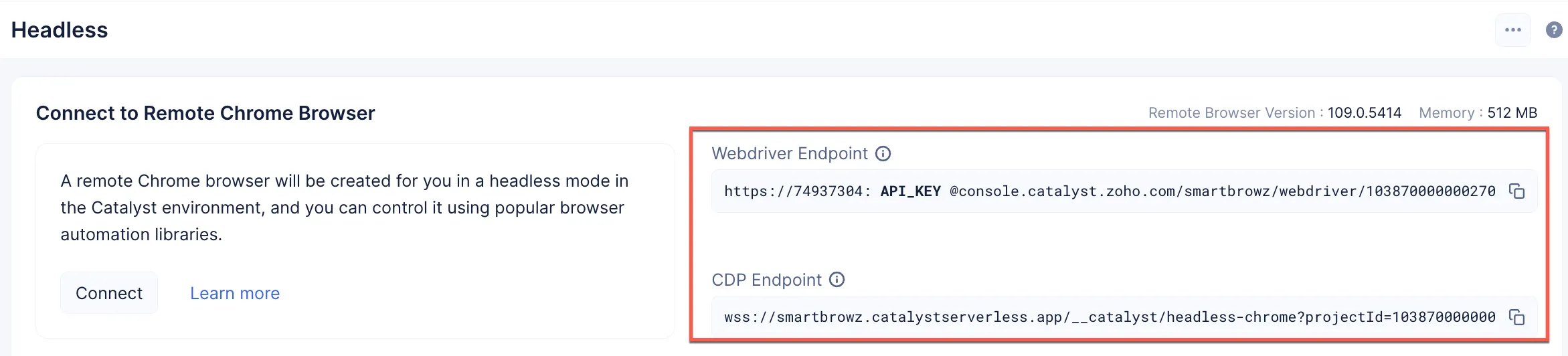
Task: Copy the Webdriver Endpoint URL
Action: tap(1516, 191)
